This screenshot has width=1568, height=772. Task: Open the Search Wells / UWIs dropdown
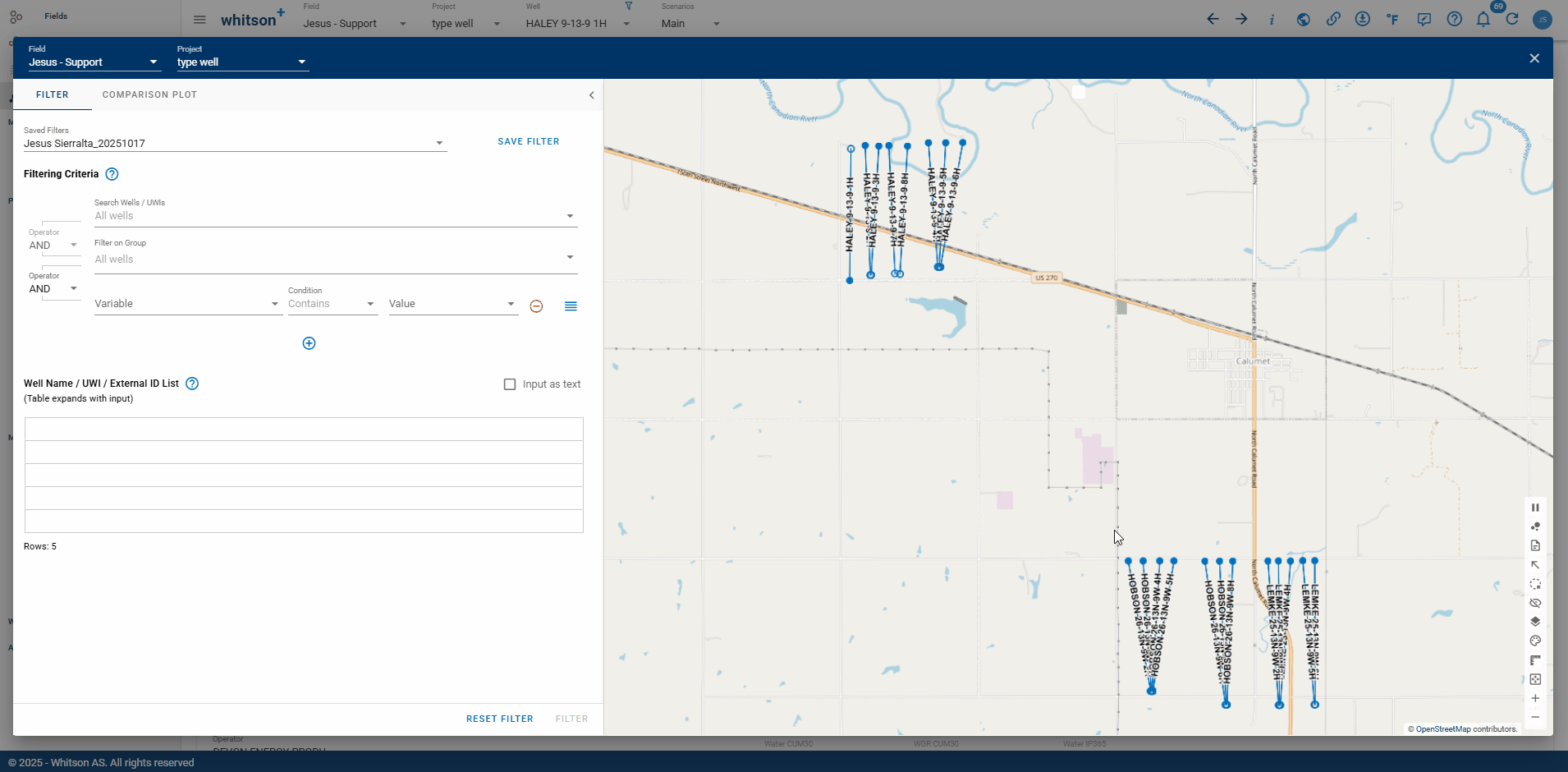(x=570, y=216)
